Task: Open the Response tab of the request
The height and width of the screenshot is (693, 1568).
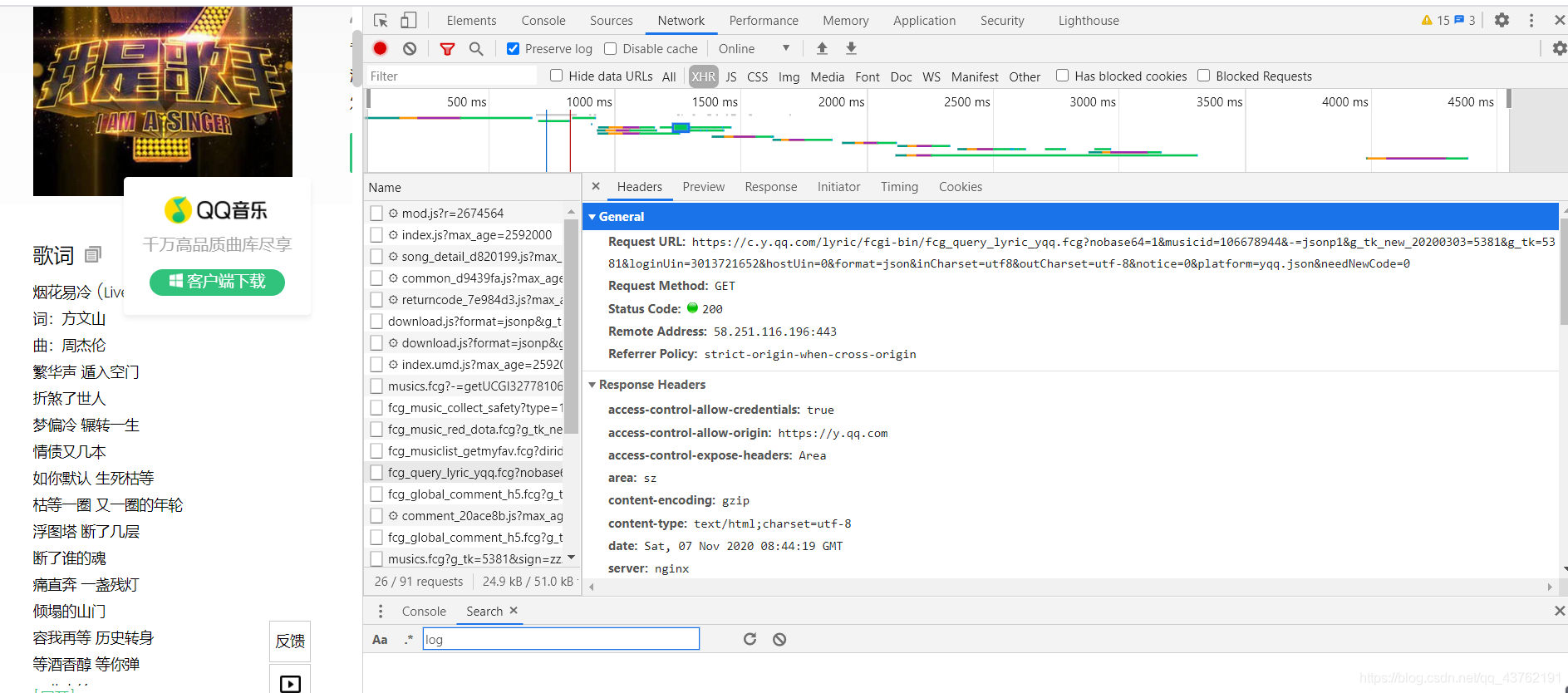Action: tap(771, 187)
